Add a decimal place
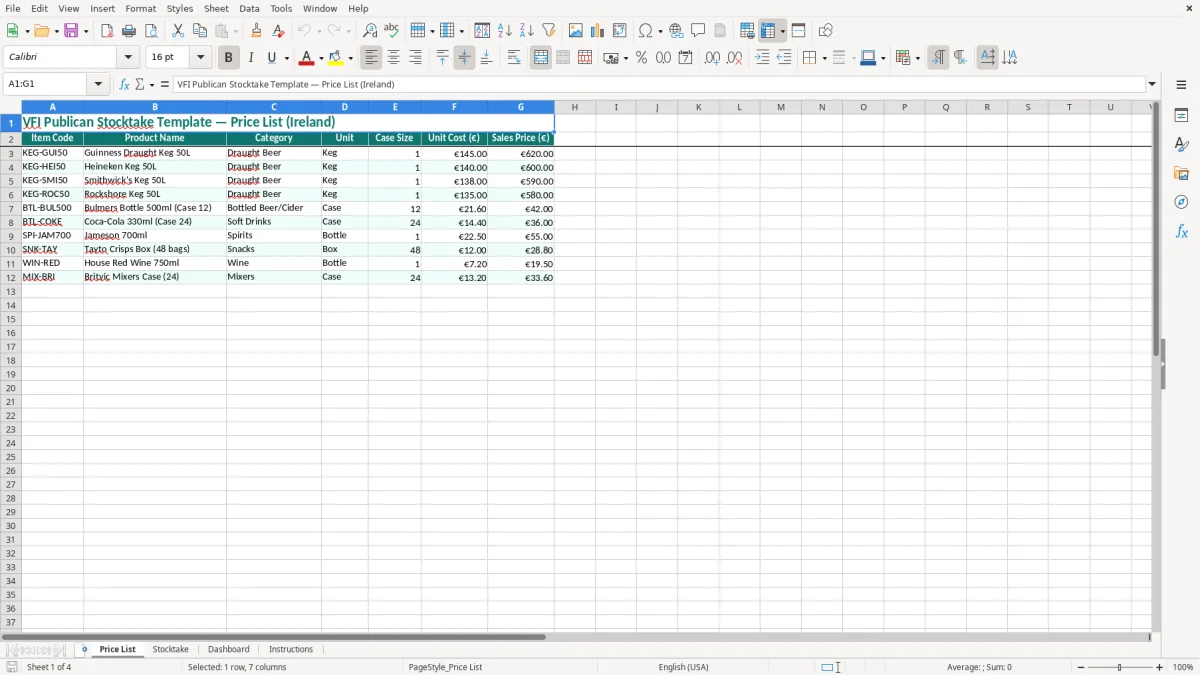The image size is (1200, 675). (712, 58)
